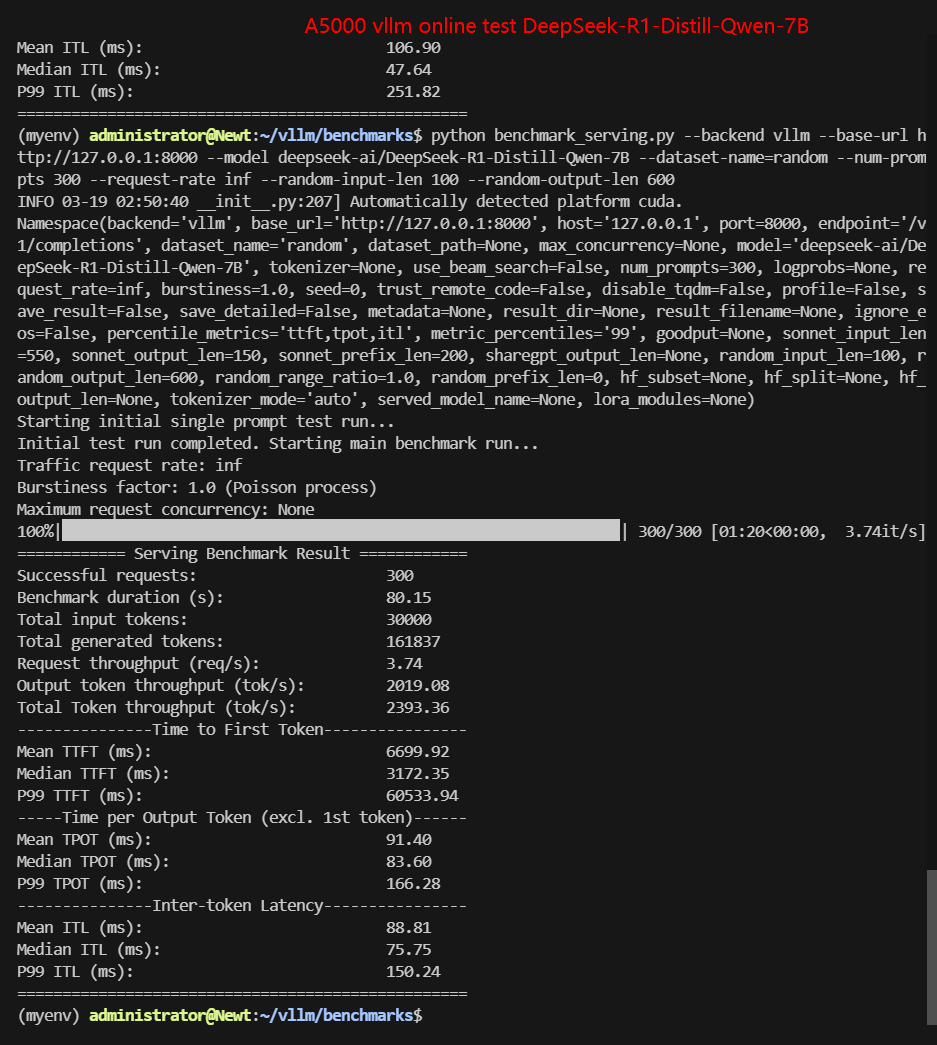Screen dimensions: 937x1045
Task: Click the 'Successful requests:' value 300
Action: [400, 575]
